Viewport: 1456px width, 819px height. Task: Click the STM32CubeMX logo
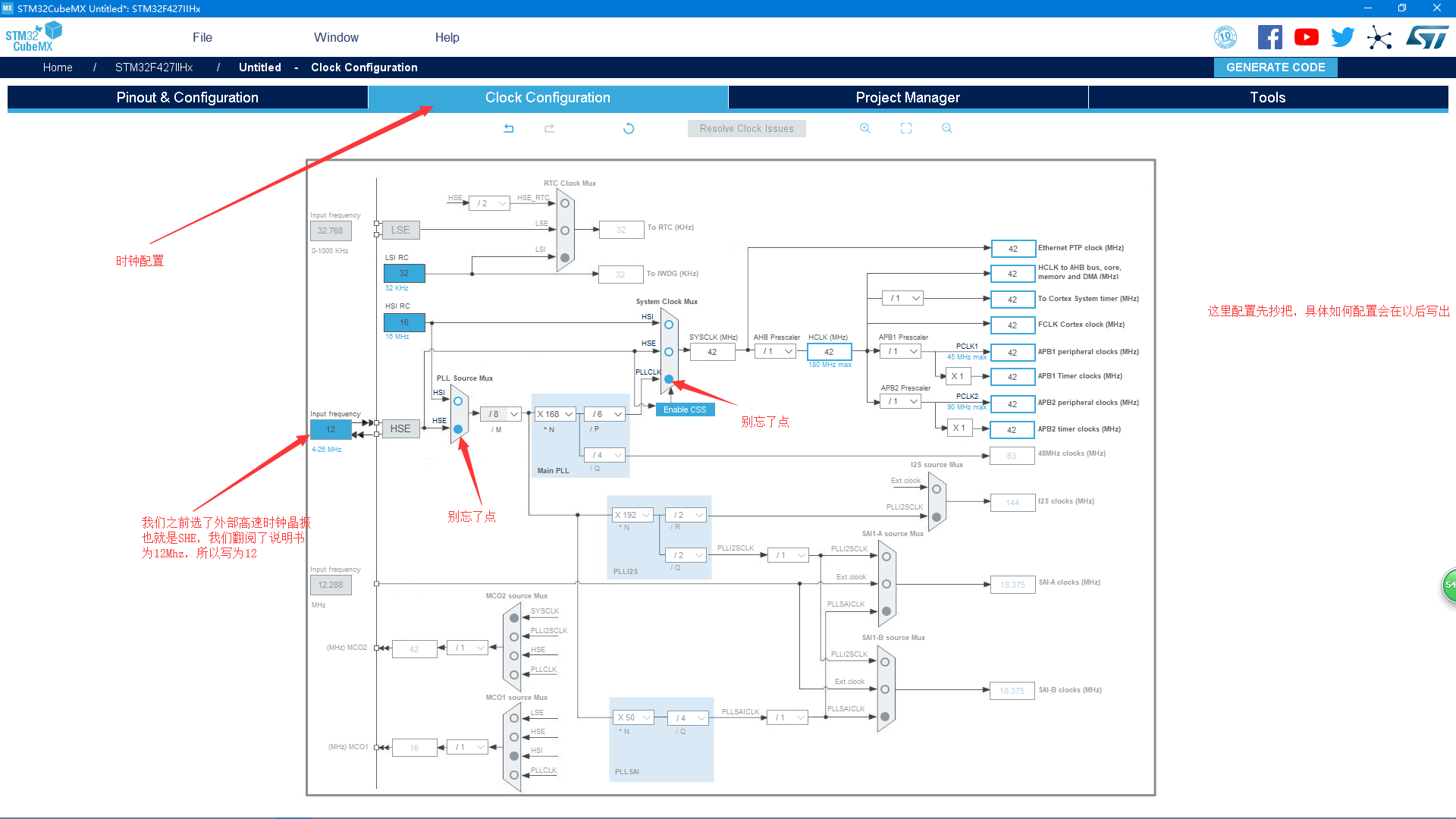[33, 37]
